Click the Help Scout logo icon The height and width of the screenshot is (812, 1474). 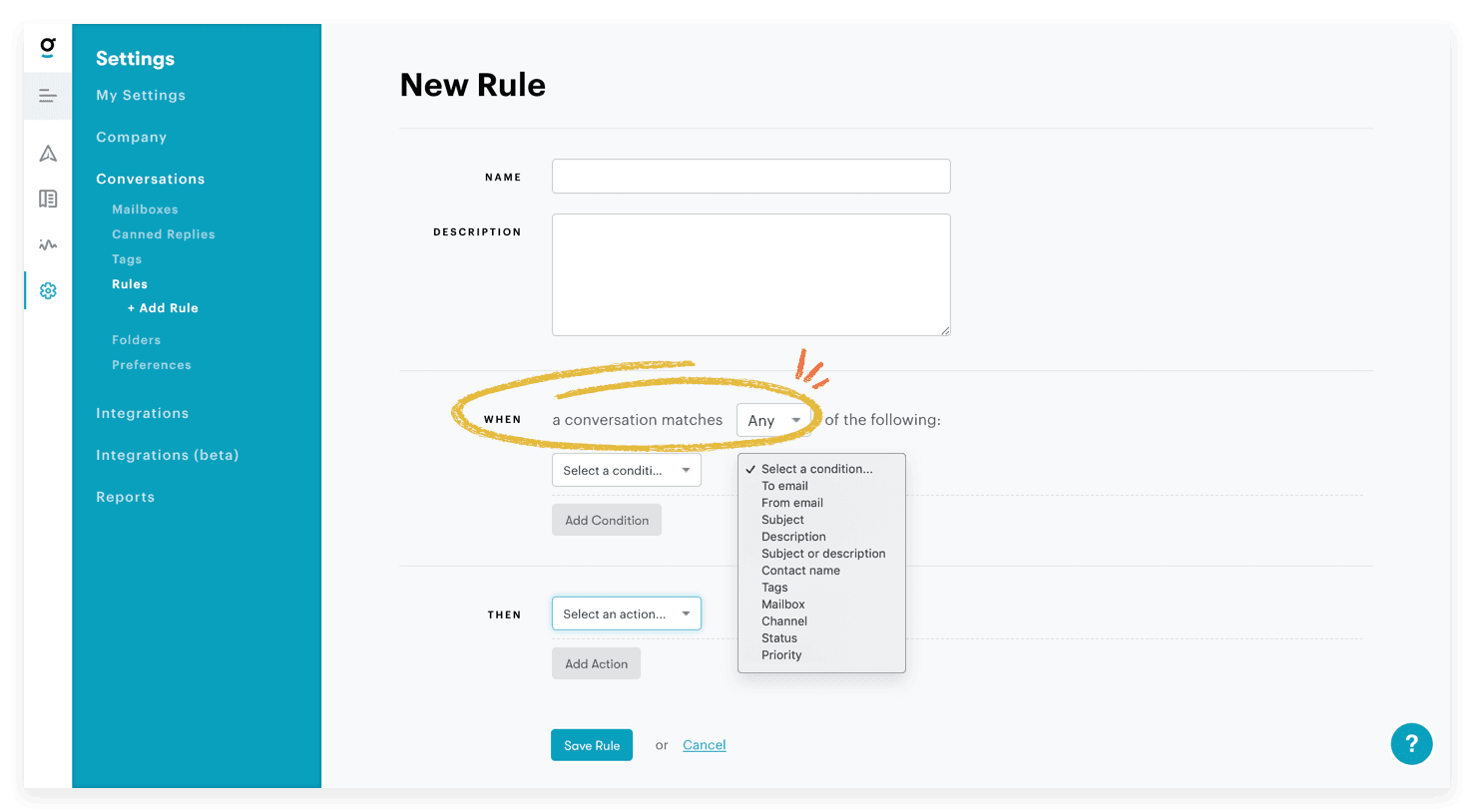tap(47, 47)
